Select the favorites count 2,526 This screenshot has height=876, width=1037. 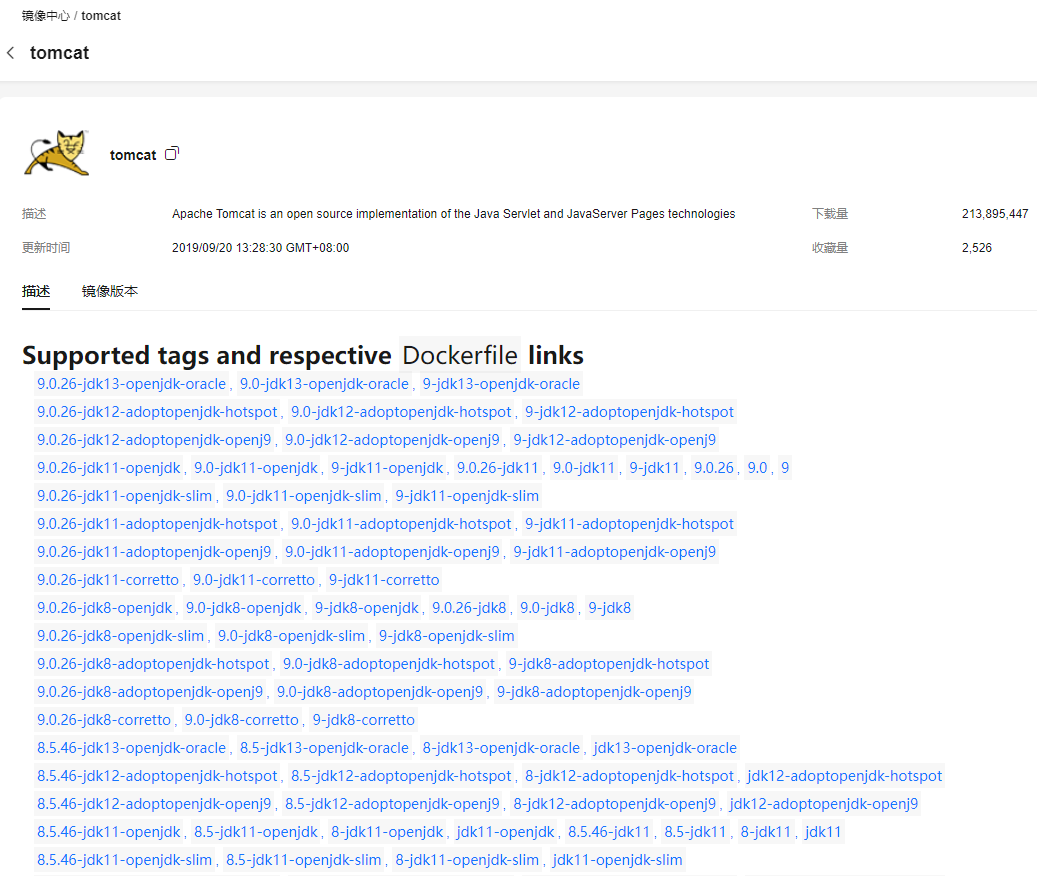977,248
